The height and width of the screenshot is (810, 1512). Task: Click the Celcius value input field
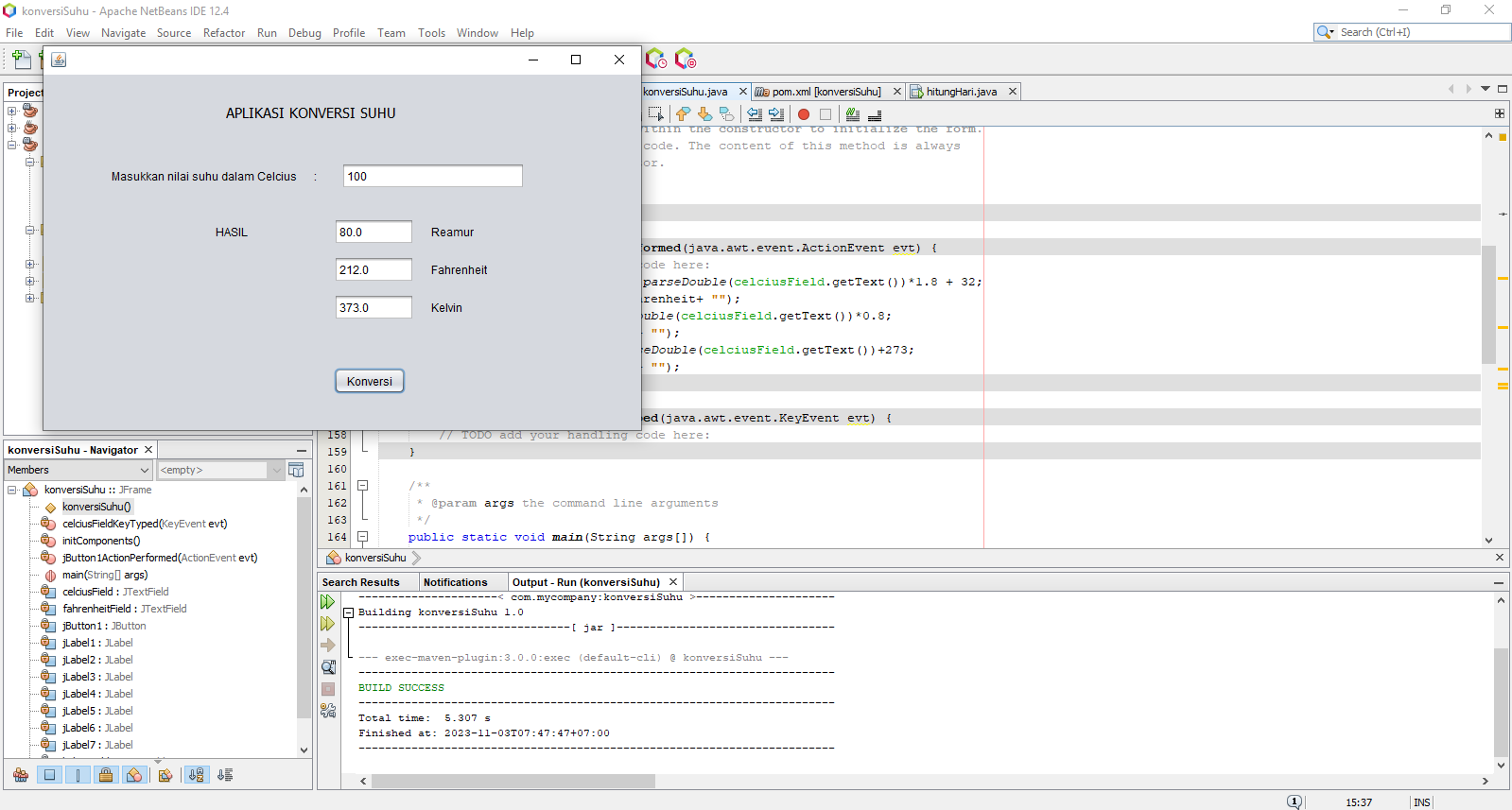click(432, 176)
